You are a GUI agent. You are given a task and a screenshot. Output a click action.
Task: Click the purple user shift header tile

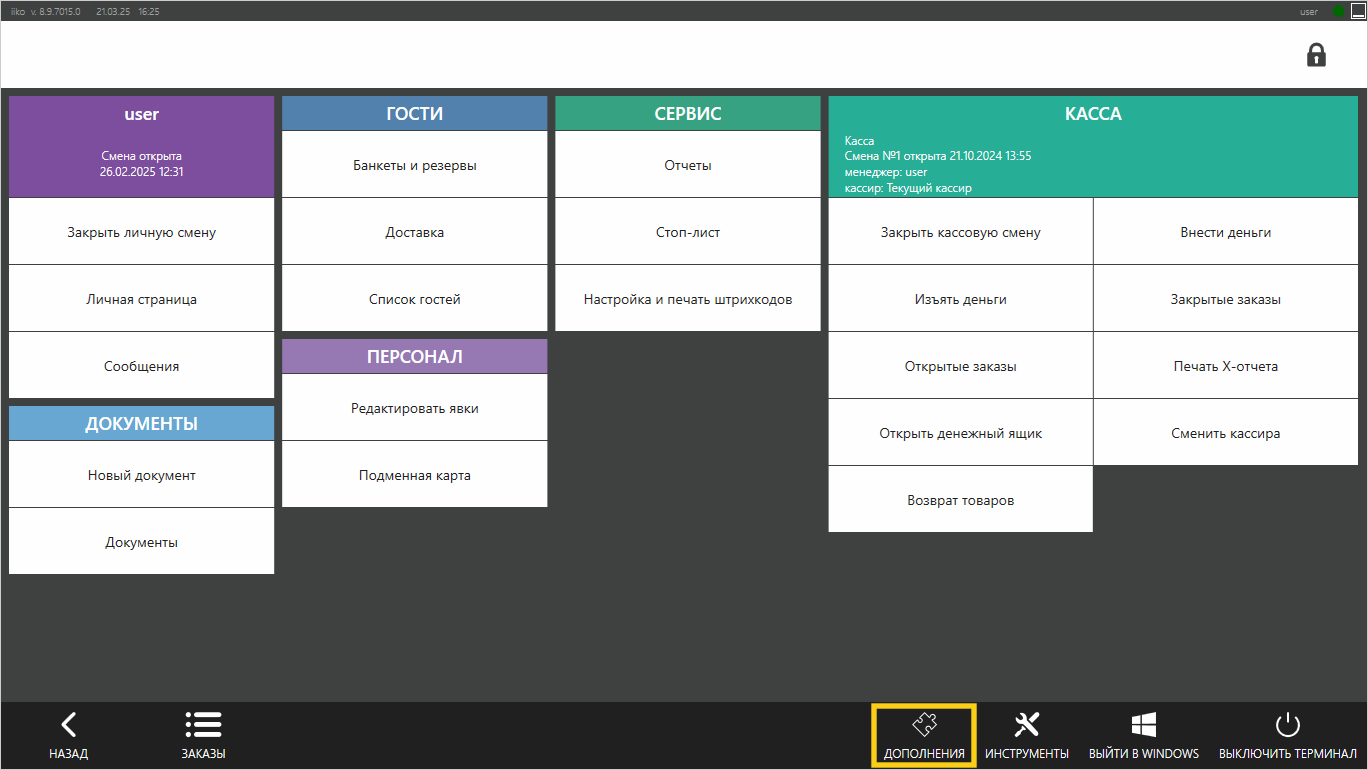coord(142,146)
